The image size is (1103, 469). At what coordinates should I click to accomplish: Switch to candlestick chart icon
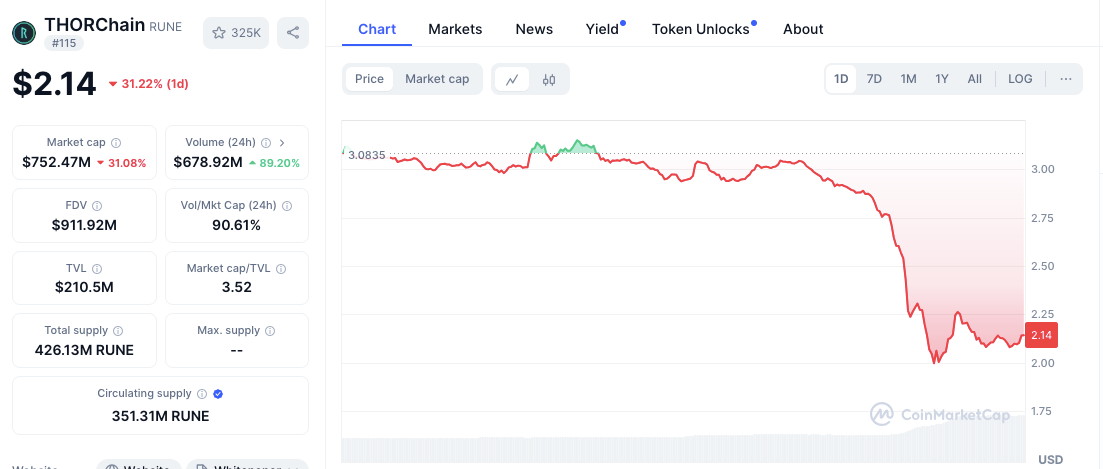click(x=549, y=79)
